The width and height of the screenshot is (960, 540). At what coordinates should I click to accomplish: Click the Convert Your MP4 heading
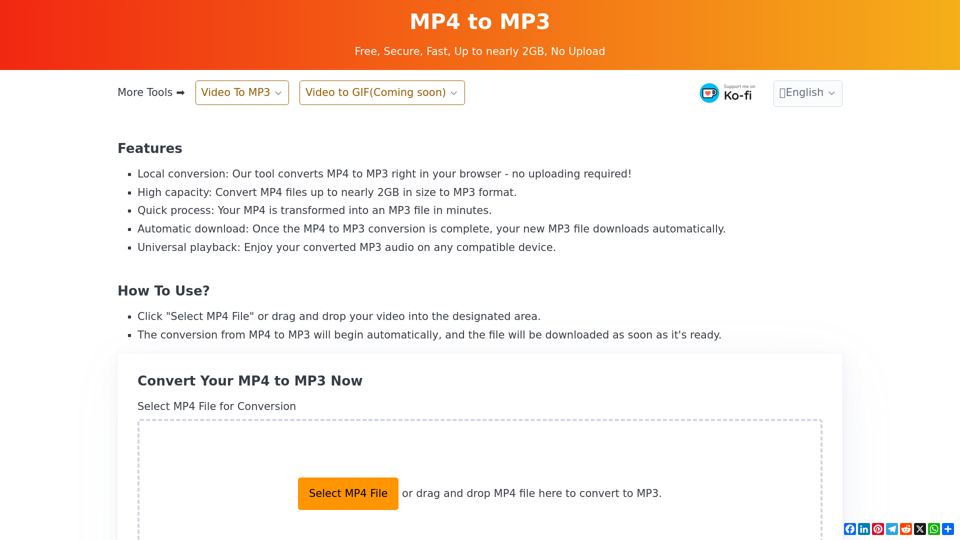coord(250,381)
